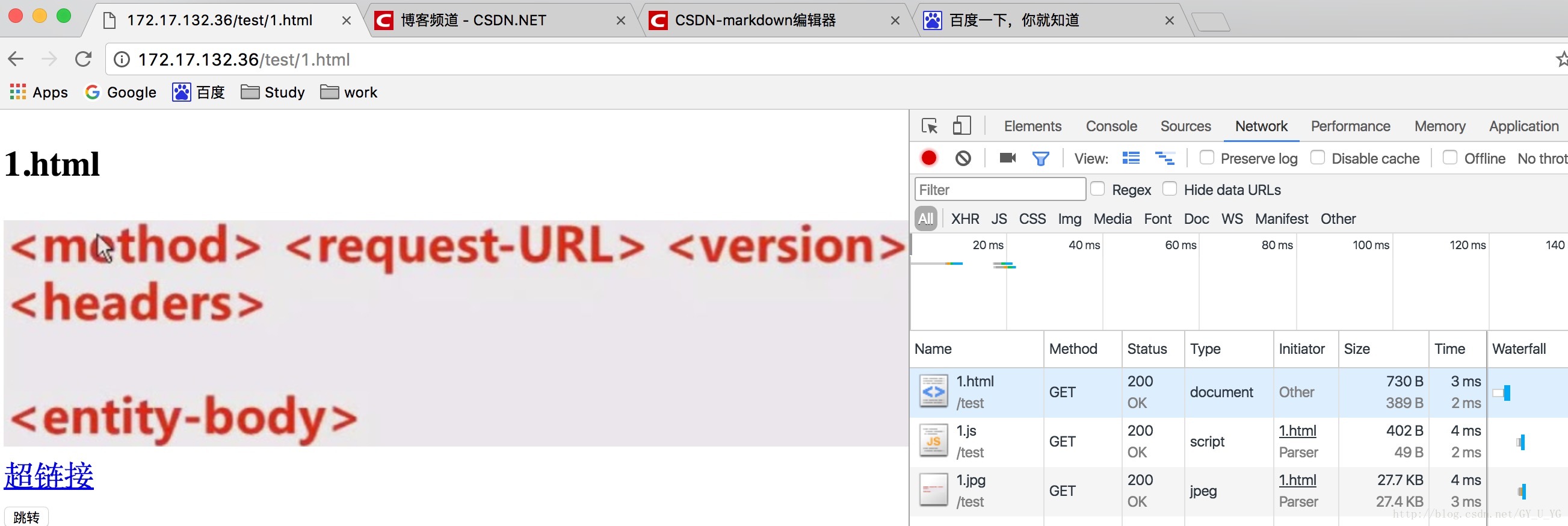1568x526 pixels.
Task: Filter requests by WS
Action: tap(1232, 218)
